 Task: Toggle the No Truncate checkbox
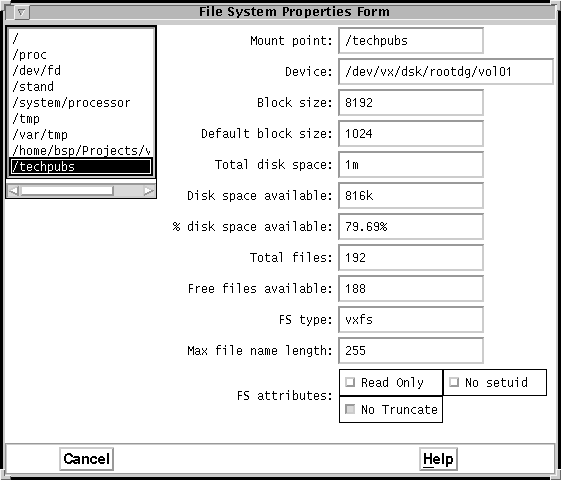coord(350,409)
